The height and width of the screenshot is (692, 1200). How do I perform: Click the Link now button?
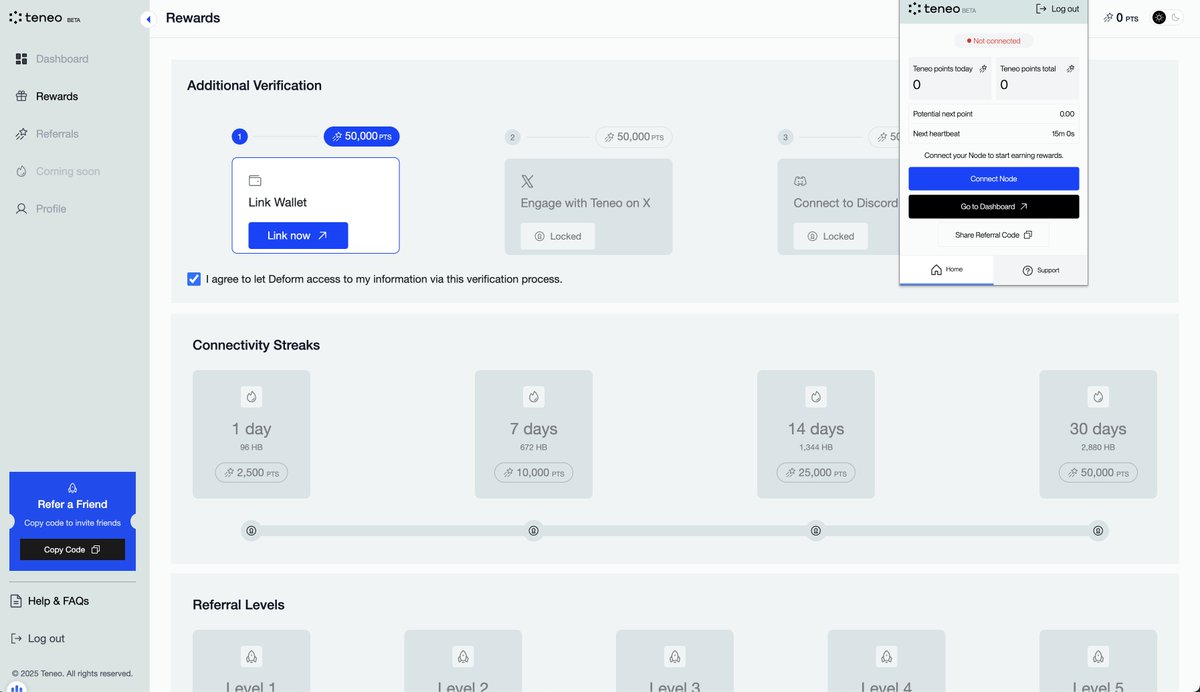[298, 235]
